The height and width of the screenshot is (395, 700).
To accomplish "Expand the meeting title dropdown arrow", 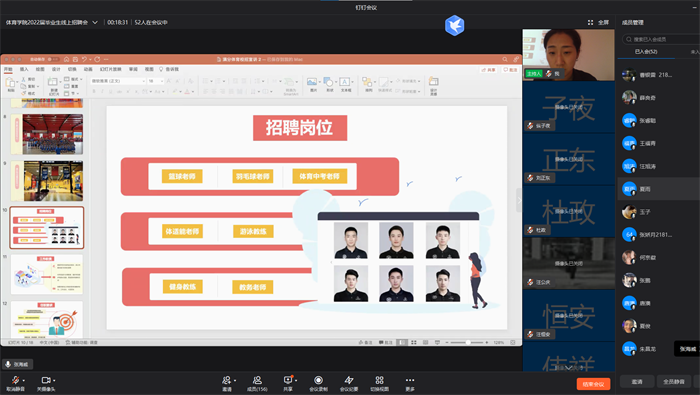I will pos(95,22).
